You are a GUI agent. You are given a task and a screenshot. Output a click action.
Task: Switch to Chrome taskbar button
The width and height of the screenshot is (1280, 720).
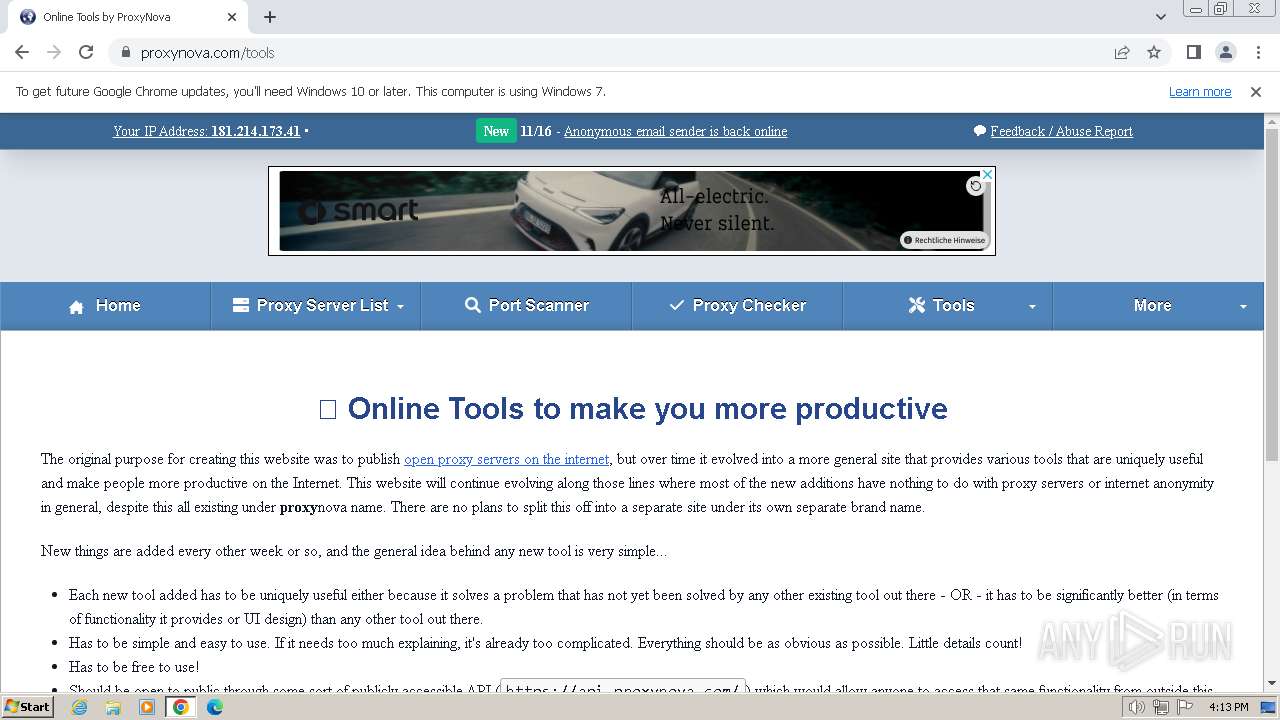[x=181, y=707]
